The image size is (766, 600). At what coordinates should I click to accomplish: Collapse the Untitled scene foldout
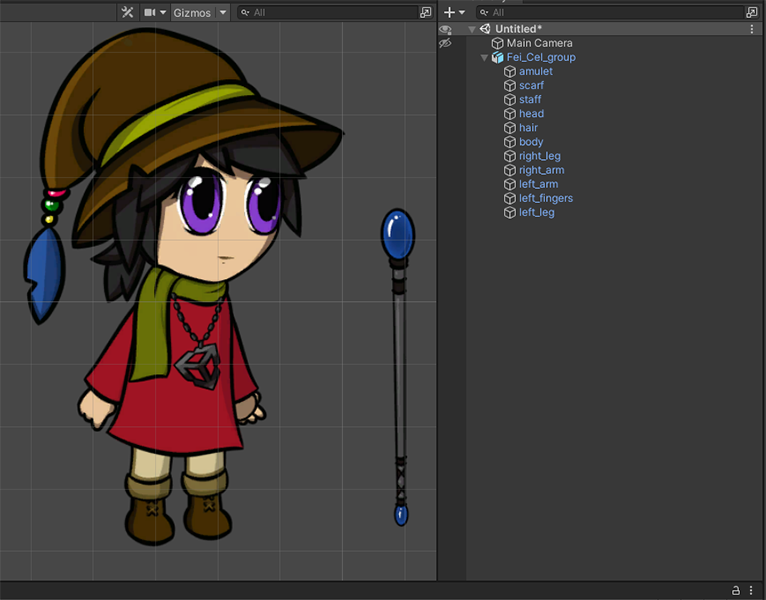(x=472, y=30)
